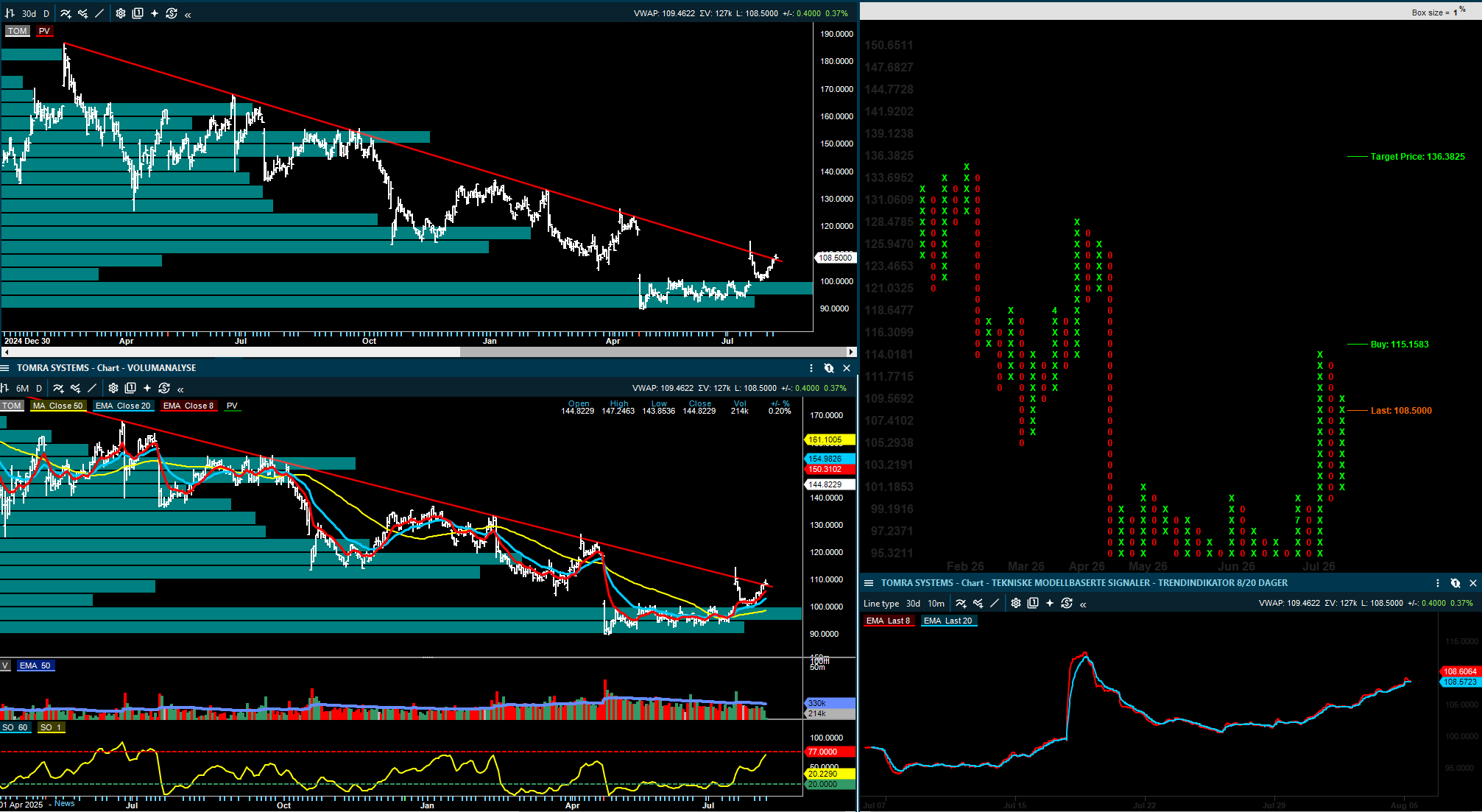Open 30d period selector in top chart
1482x812 pixels.
[x=29, y=13]
